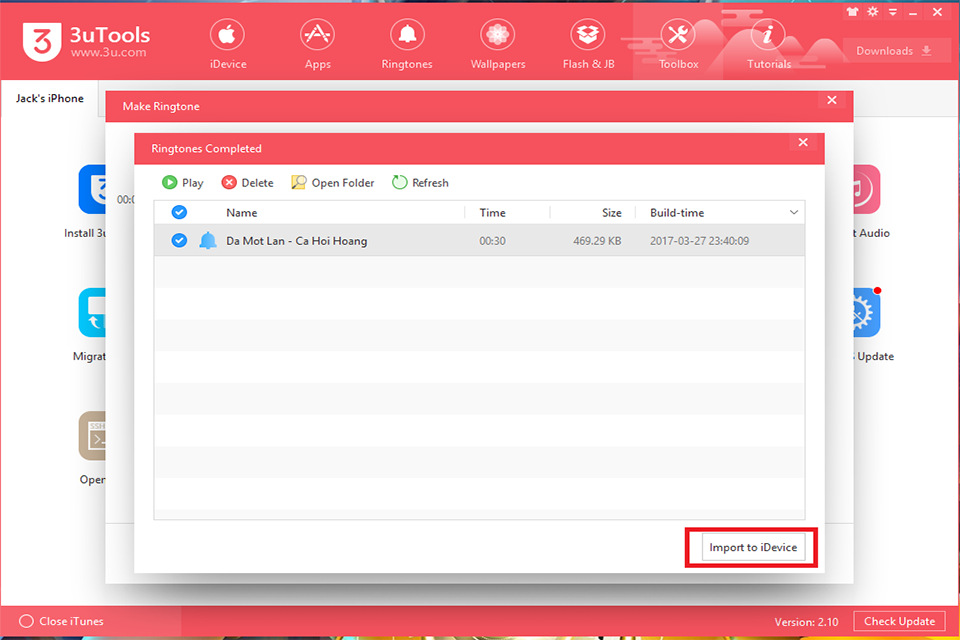Open settings gear in title bar

[872, 12]
